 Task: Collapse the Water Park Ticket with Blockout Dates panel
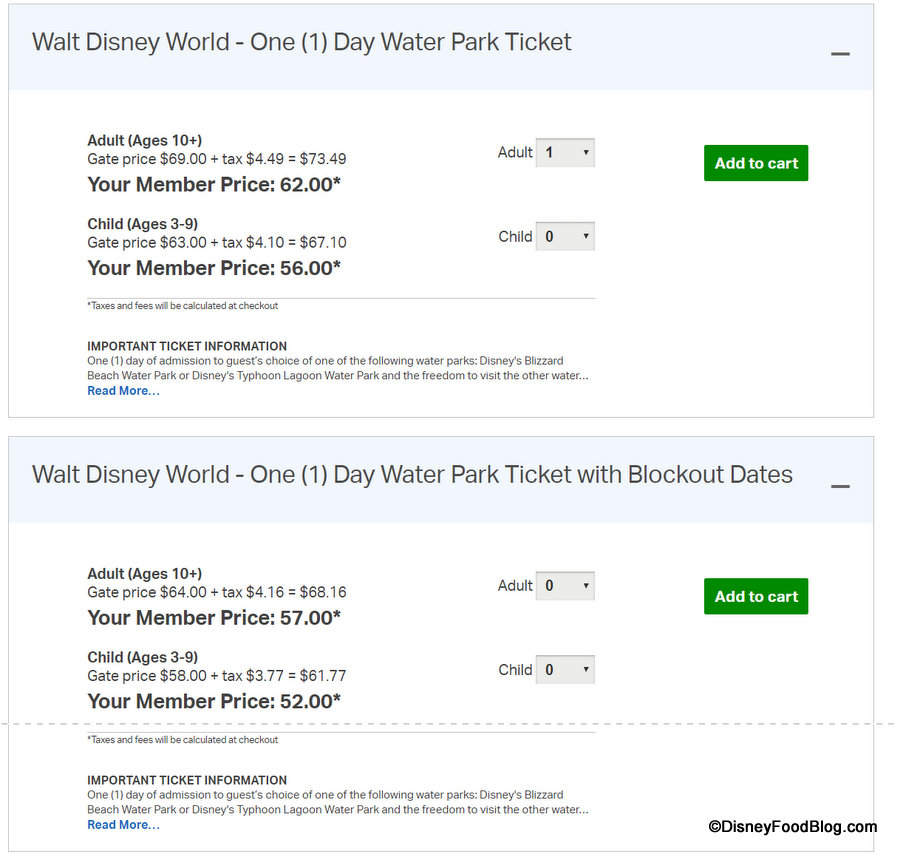point(840,486)
